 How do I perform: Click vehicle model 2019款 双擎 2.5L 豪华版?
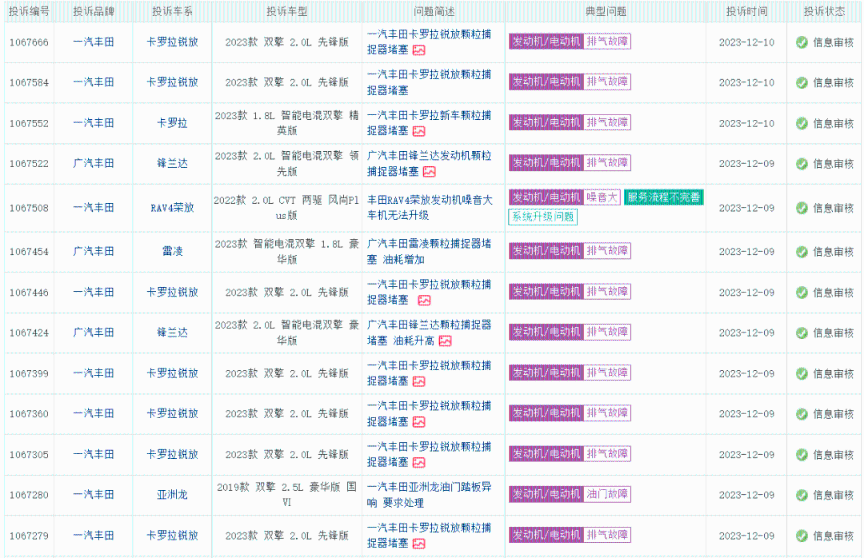point(287,495)
